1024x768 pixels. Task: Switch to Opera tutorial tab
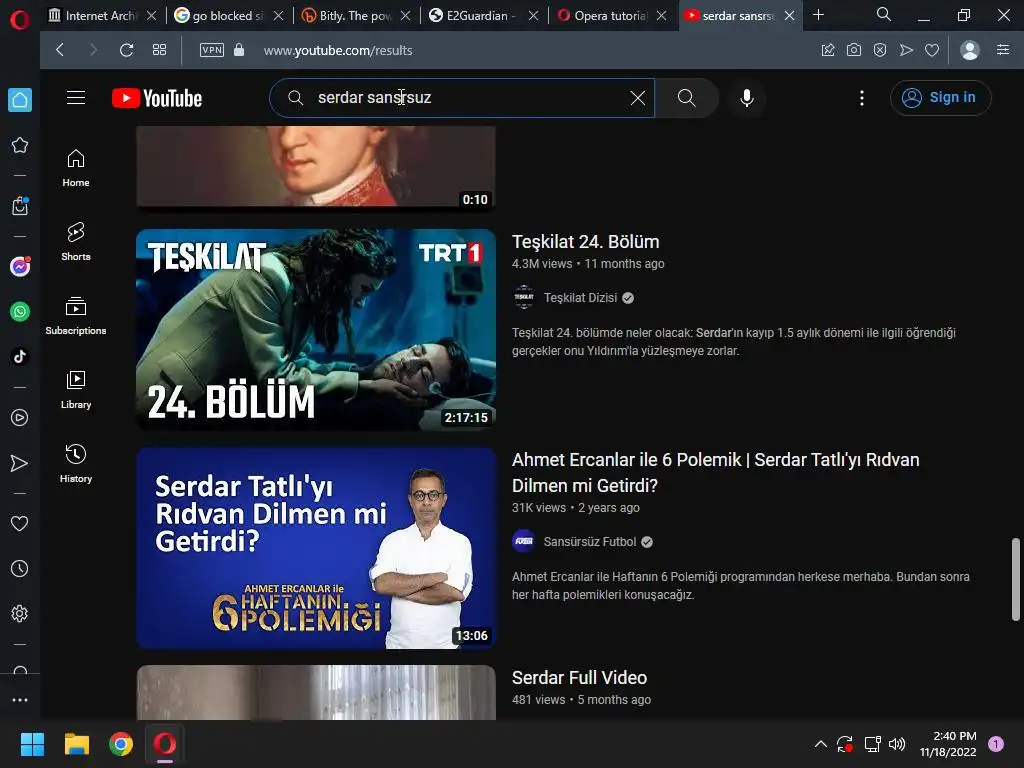coord(602,16)
